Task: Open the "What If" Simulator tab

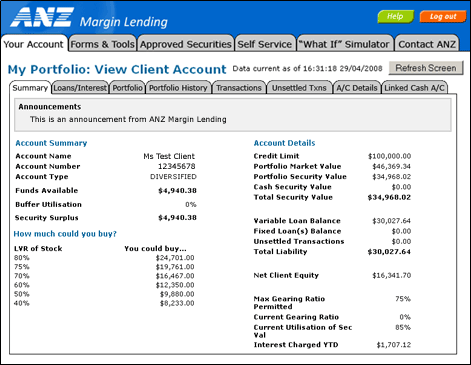Action: pos(344,44)
